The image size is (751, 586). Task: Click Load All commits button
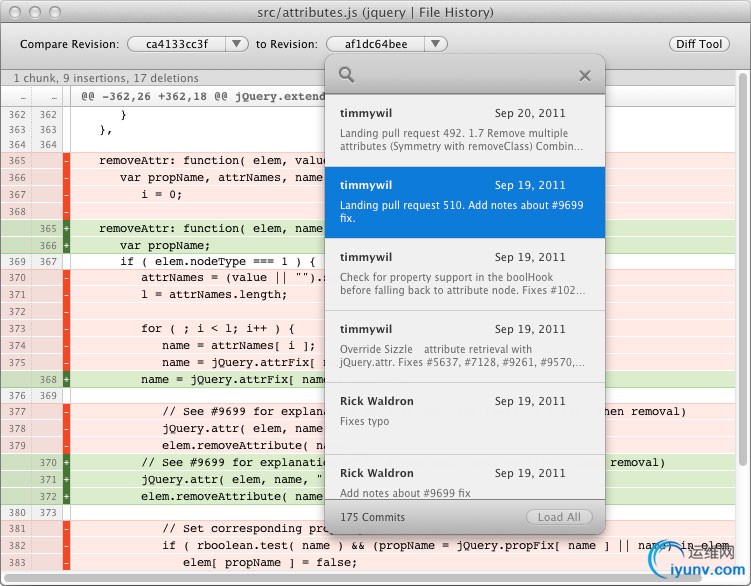point(559,517)
